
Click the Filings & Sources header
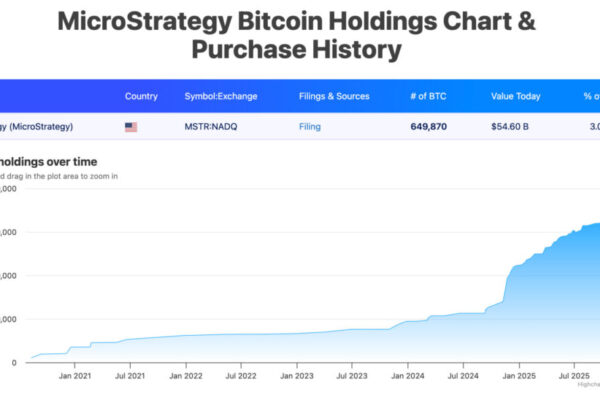coord(334,96)
